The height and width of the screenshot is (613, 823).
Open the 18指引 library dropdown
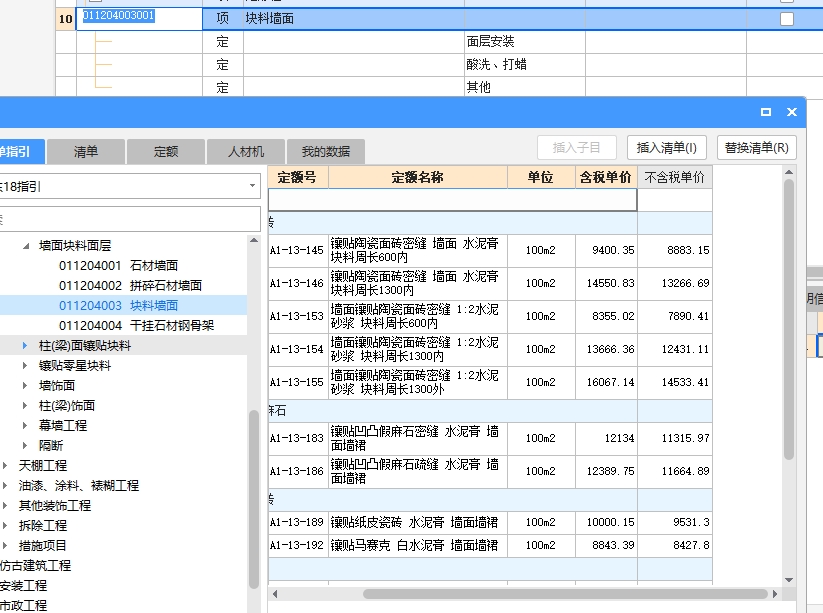tap(252, 186)
